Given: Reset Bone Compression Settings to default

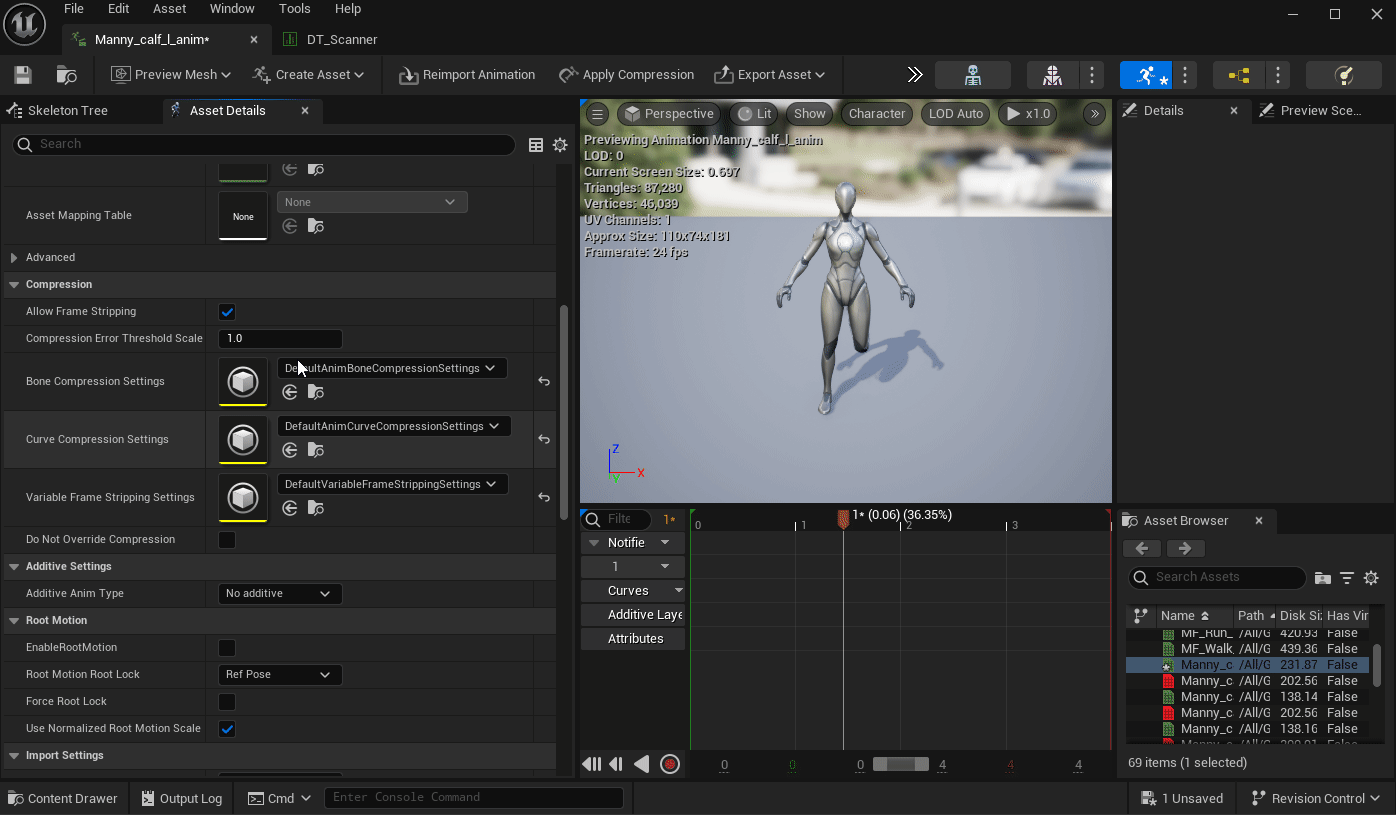Looking at the screenshot, I should [x=544, y=381].
